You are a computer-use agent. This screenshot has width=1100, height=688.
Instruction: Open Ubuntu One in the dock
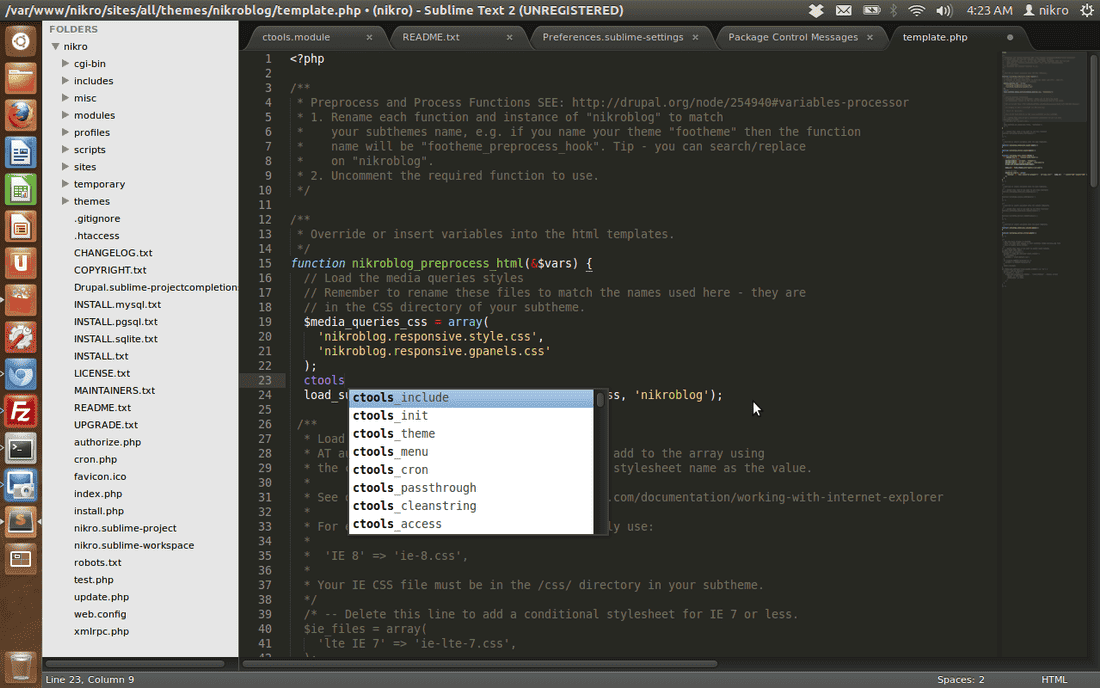tap(20, 264)
